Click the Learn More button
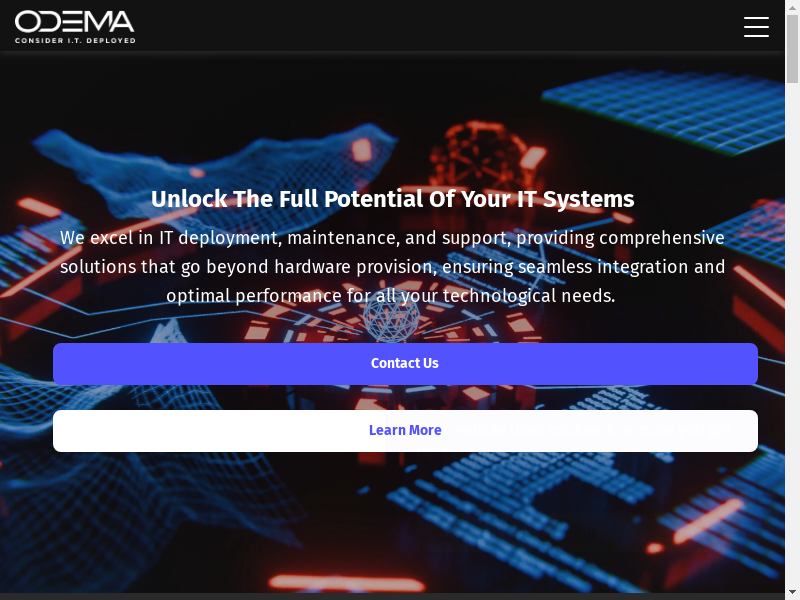Viewport: 800px width, 600px height. tap(405, 431)
